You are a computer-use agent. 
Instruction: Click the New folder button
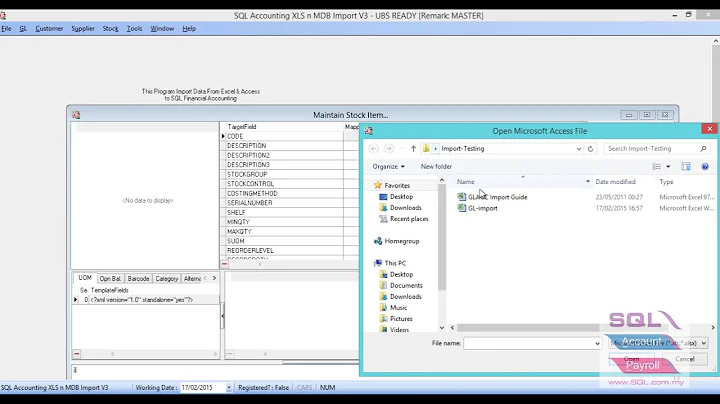(436, 167)
